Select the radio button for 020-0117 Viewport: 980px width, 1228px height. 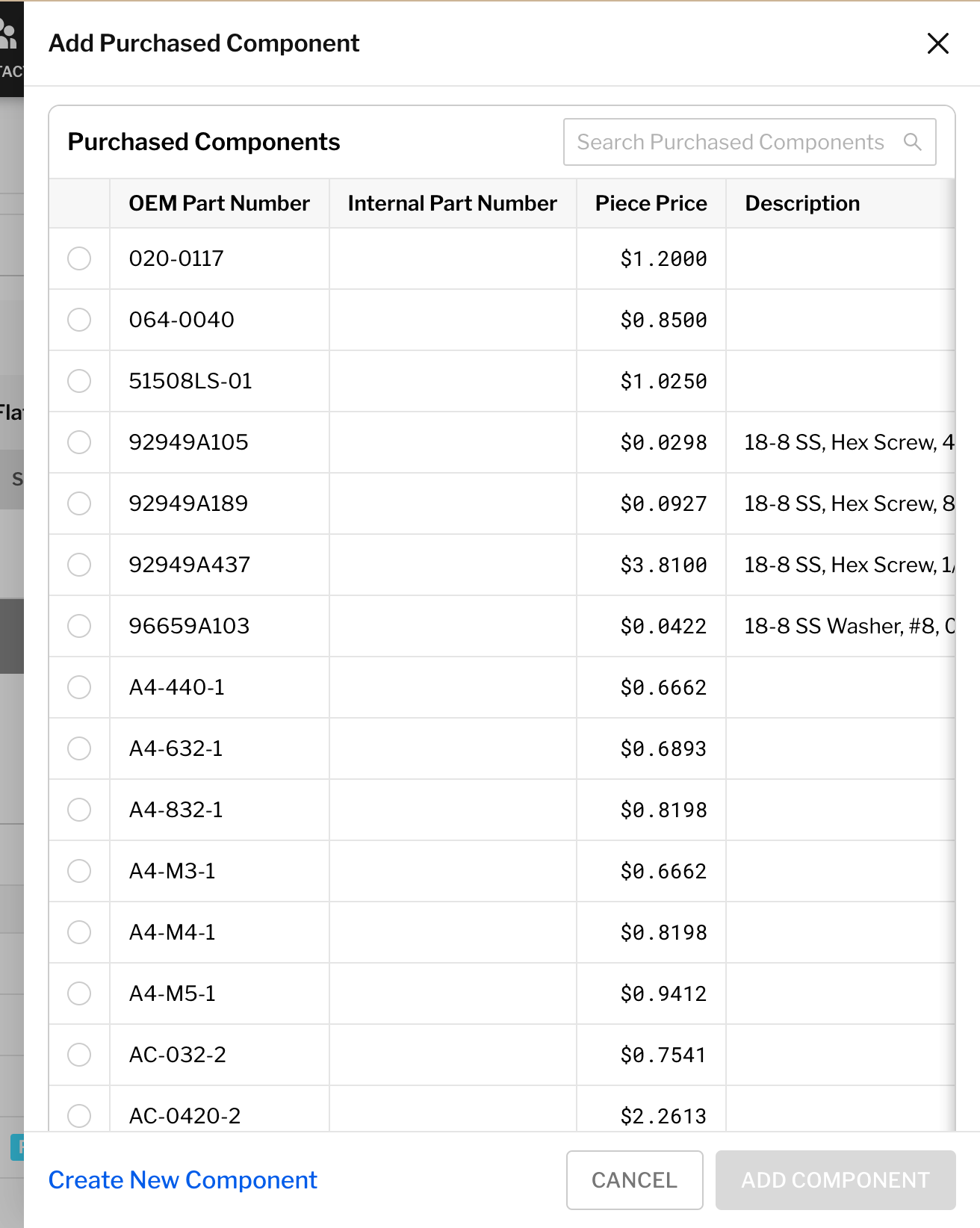78,258
